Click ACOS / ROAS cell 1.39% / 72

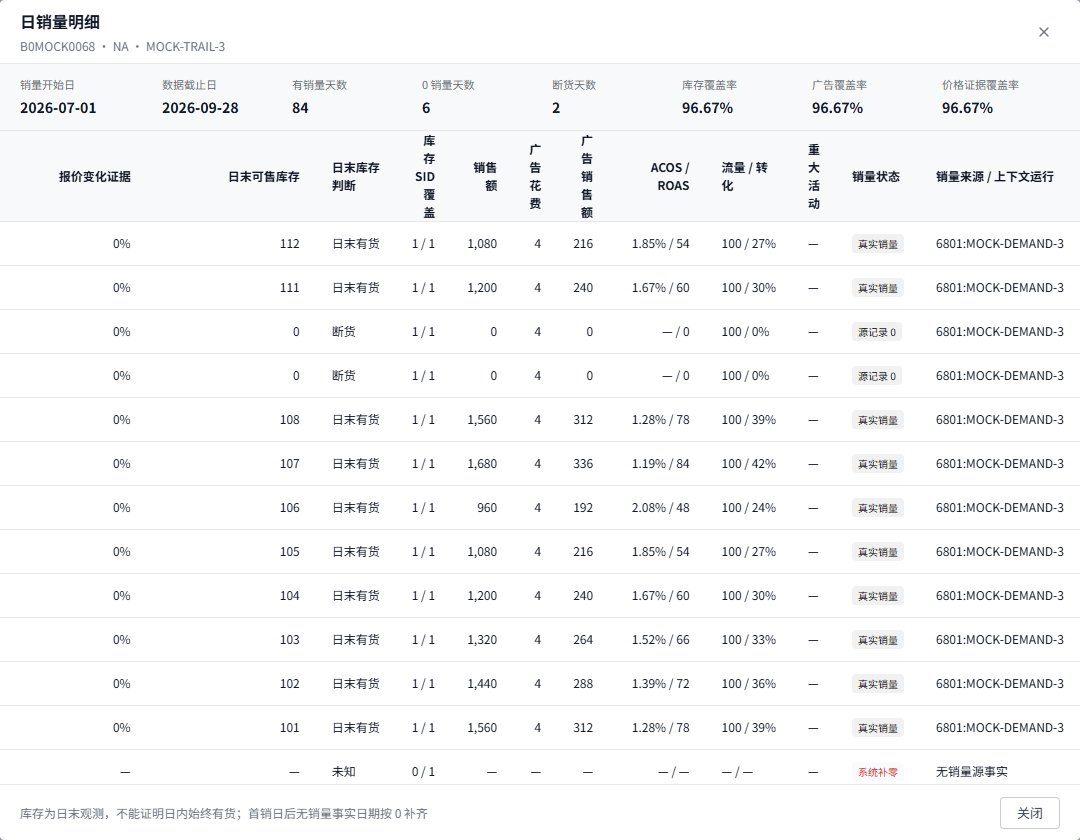pos(661,684)
